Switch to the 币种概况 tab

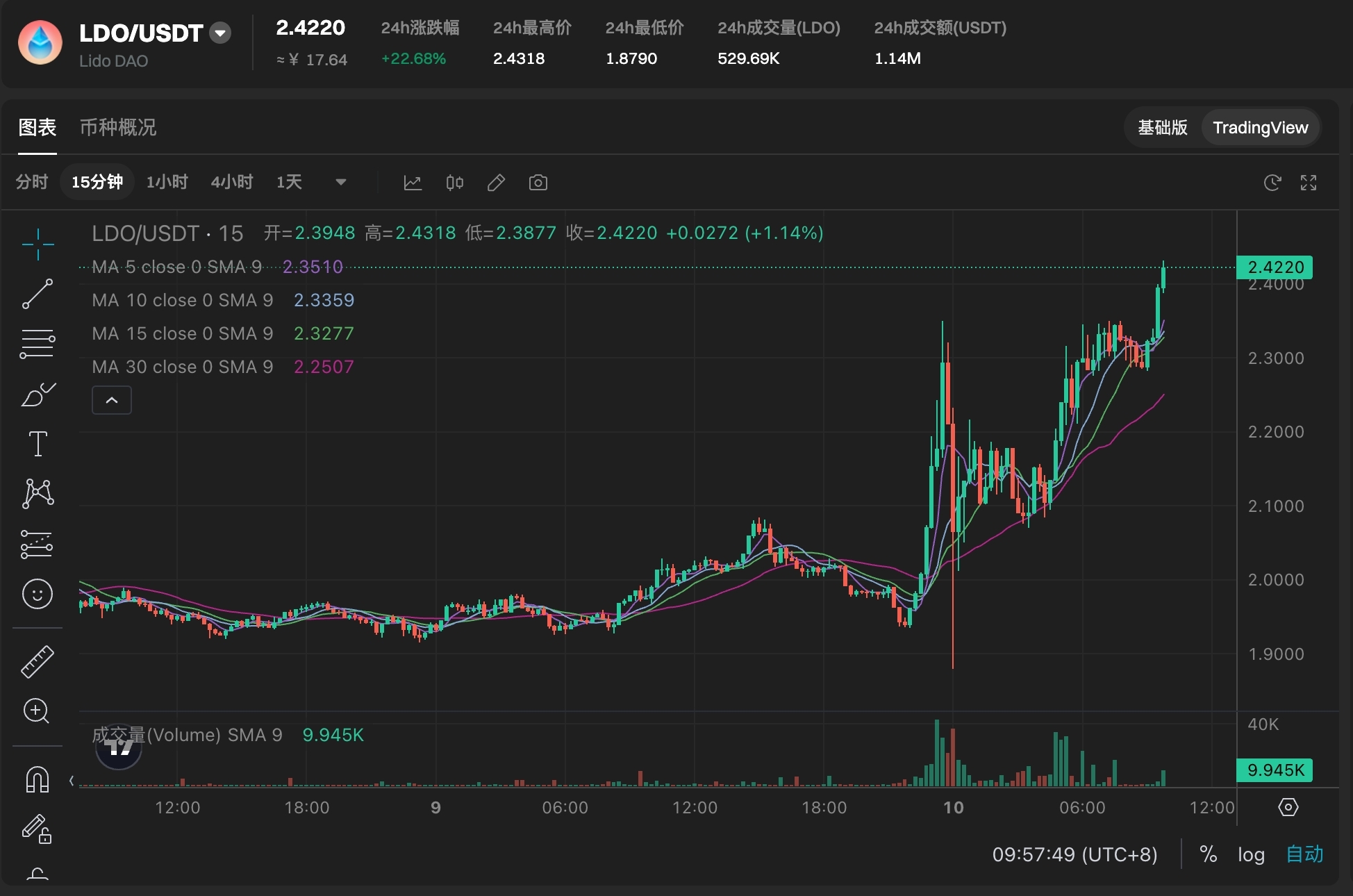click(117, 127)
